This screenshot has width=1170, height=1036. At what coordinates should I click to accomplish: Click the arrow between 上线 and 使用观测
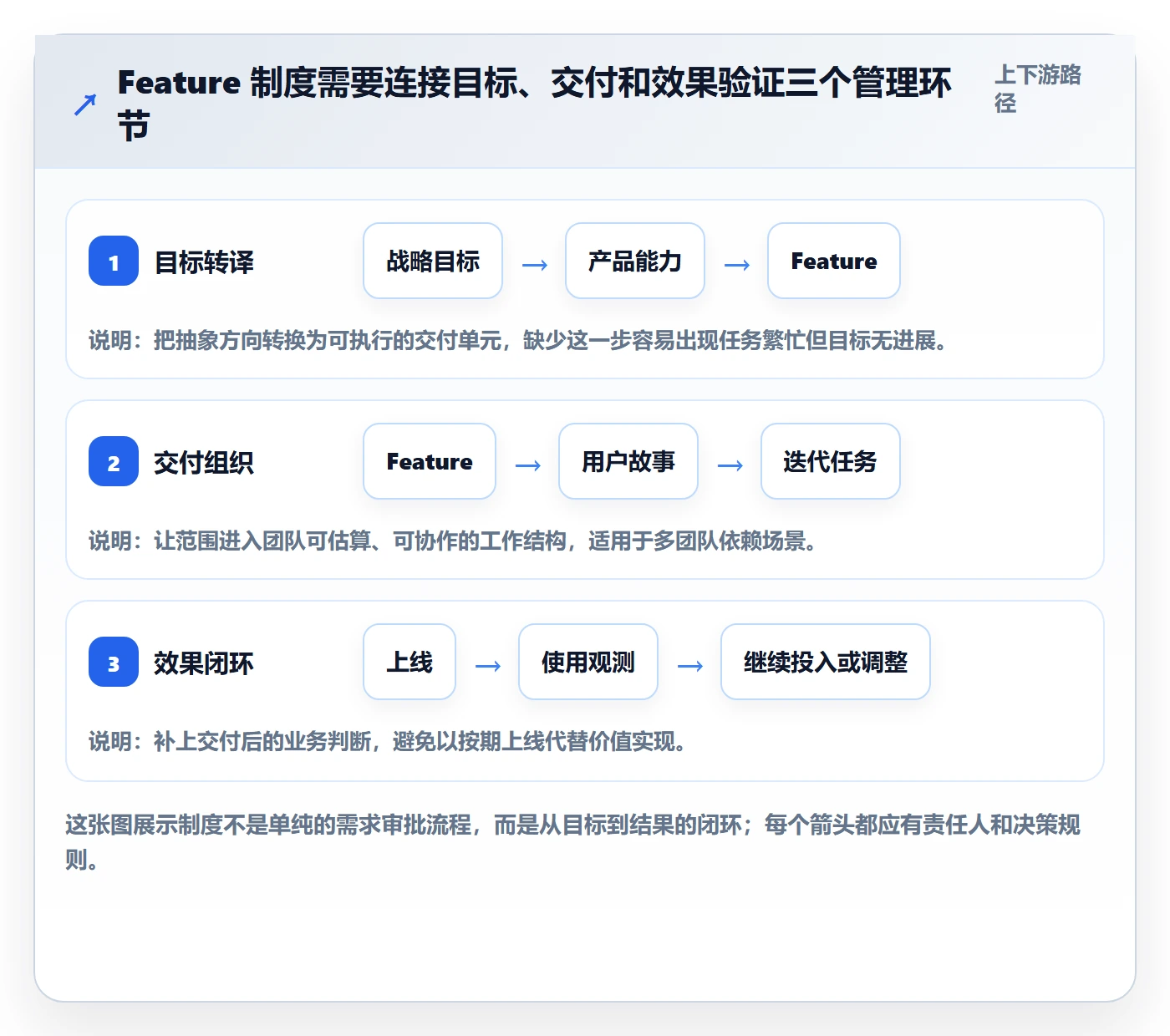[x=488, y=666]
